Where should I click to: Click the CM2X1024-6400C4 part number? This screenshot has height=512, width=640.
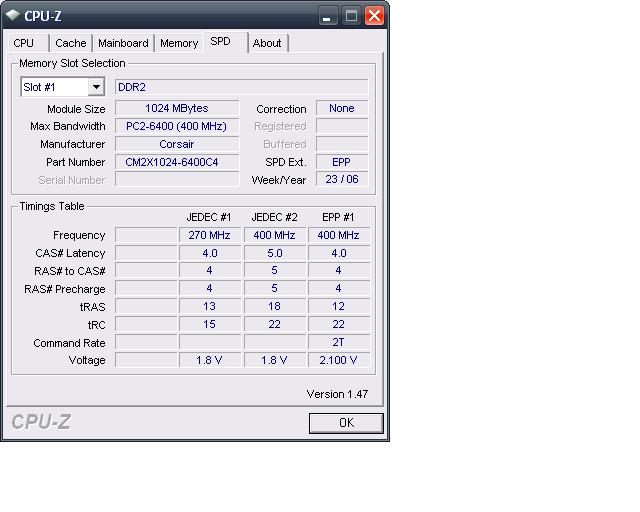pyautogui.click(x=177, y=162)
